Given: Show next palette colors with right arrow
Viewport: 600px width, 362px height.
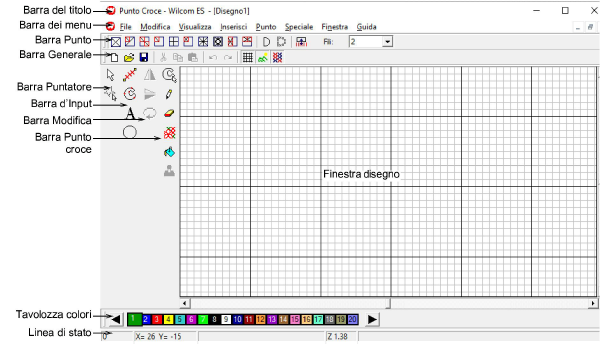Looking at the screenshot, I should pyautogui.click(x=372, y=320).
